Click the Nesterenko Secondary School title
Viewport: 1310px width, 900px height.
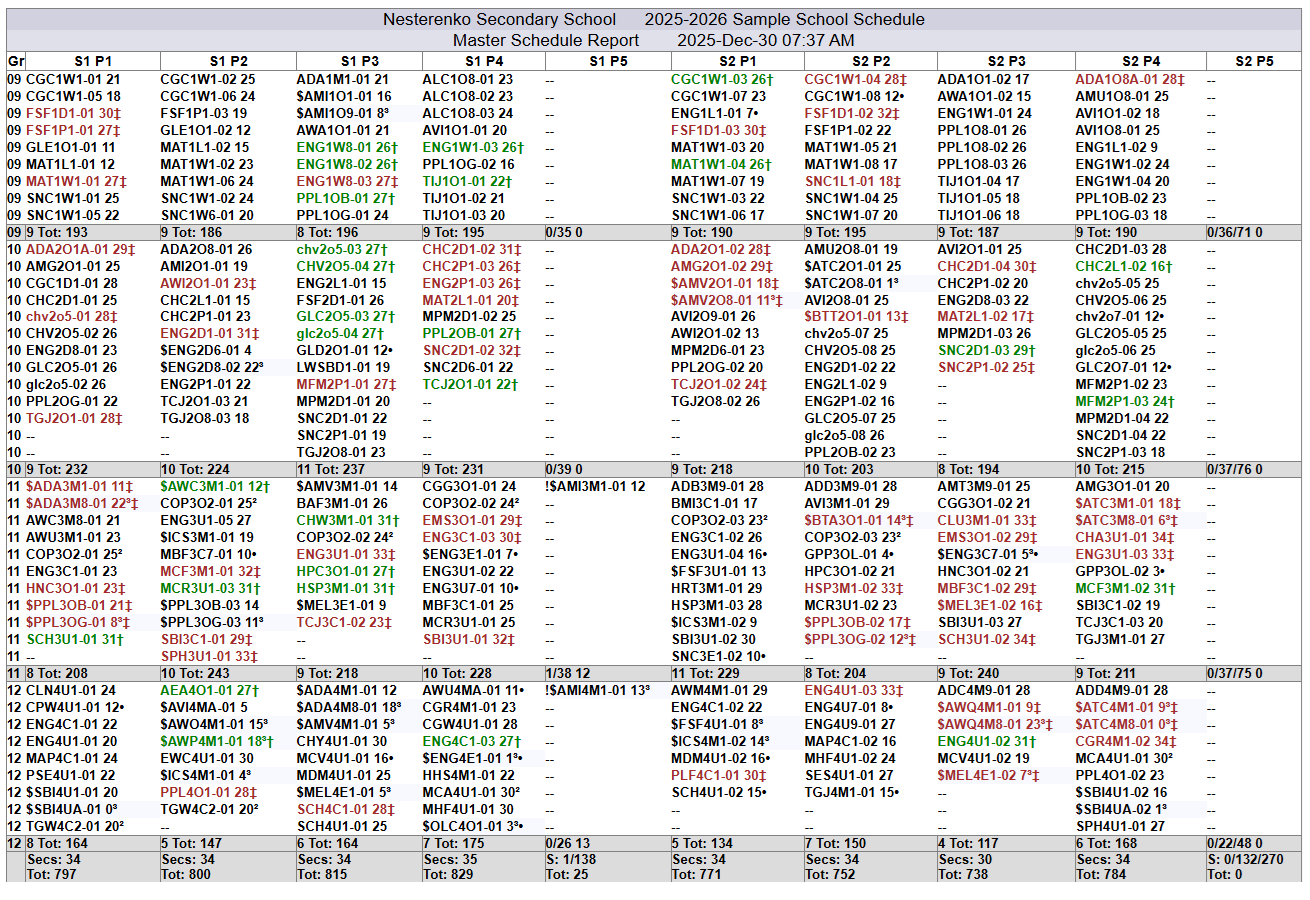tap(499, 20)
